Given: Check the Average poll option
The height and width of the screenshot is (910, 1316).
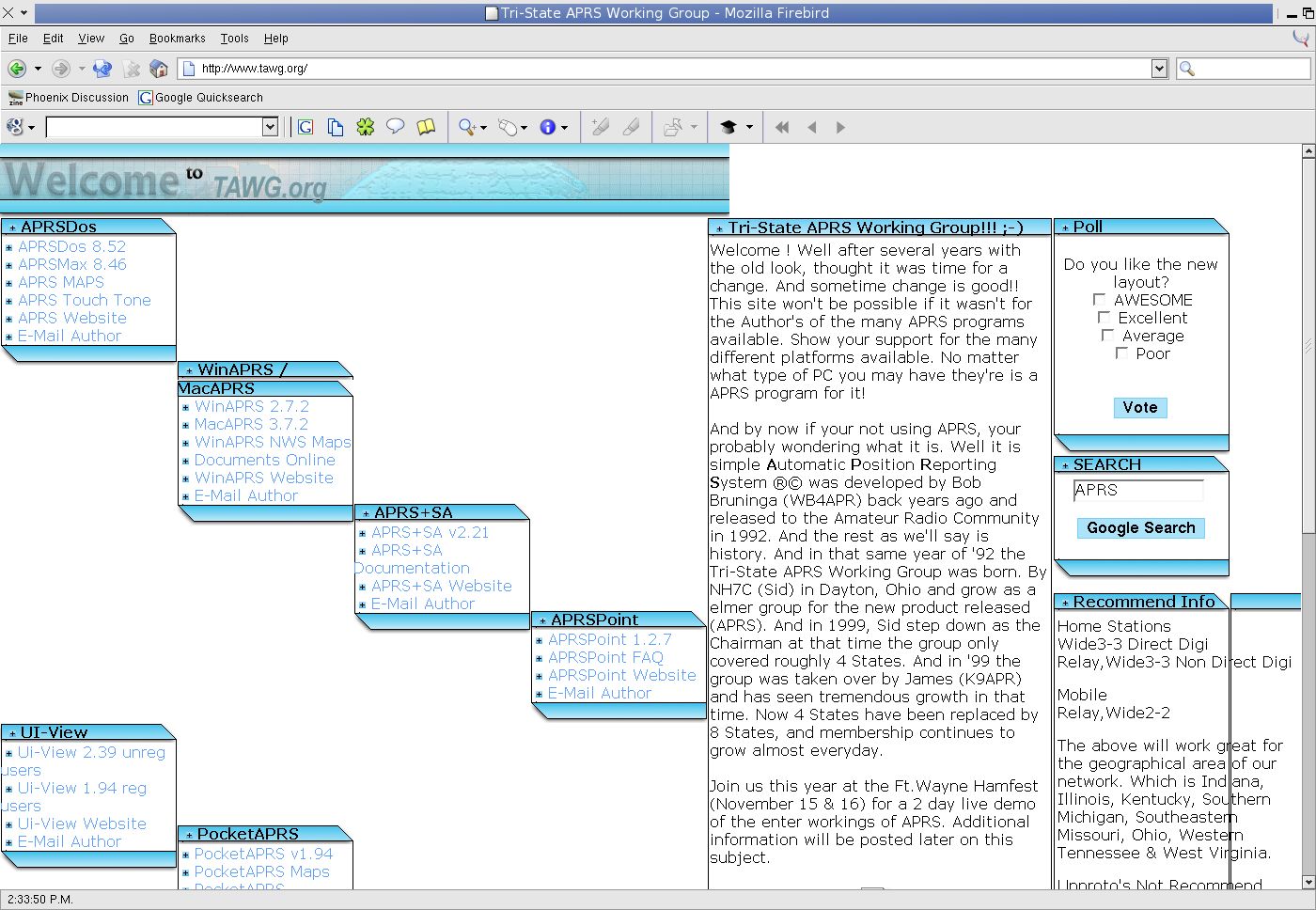Looking at the screenshot, I should [x=1107, y=335].
